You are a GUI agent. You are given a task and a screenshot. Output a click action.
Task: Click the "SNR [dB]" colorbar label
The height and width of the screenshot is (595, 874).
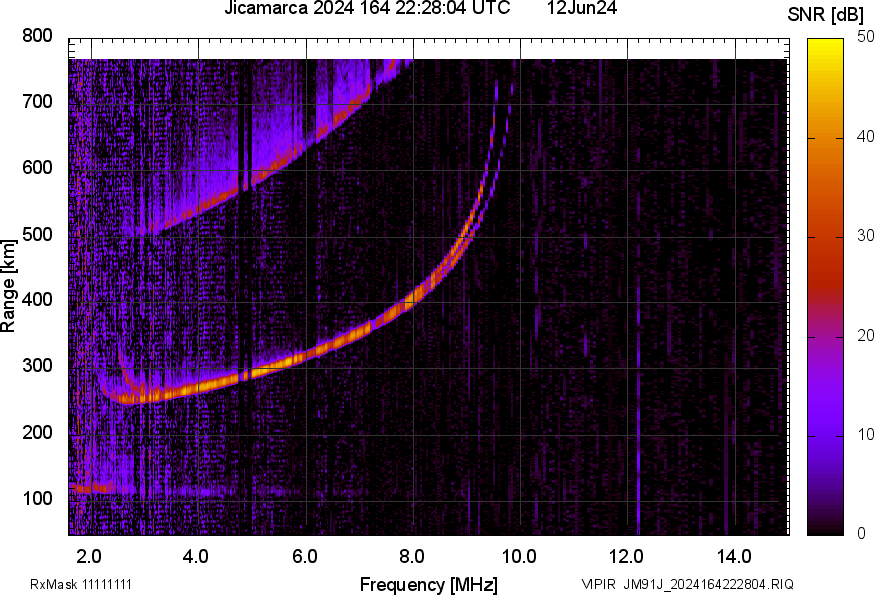pos(826,14)
